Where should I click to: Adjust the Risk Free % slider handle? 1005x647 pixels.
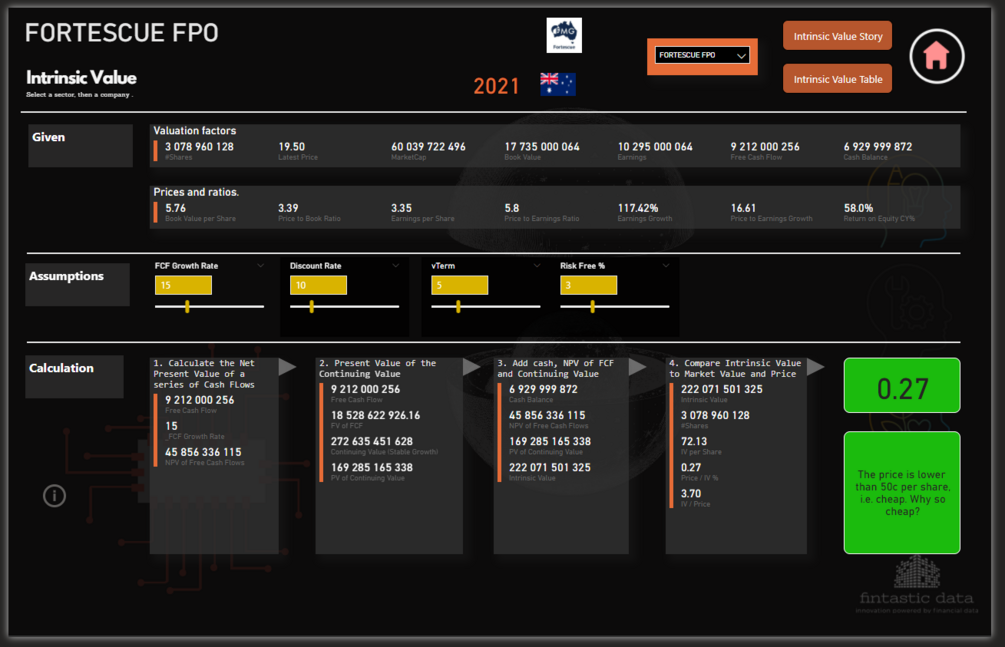point(592,307)
